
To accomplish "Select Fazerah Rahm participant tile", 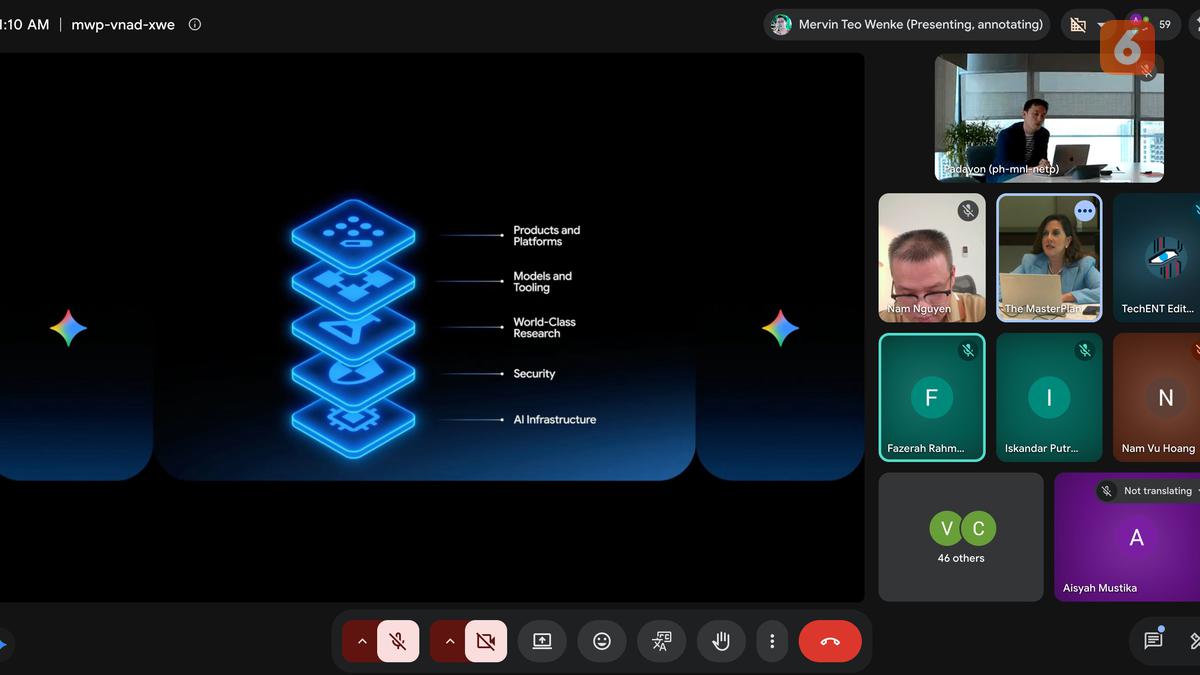I will (x=932, y=397).
